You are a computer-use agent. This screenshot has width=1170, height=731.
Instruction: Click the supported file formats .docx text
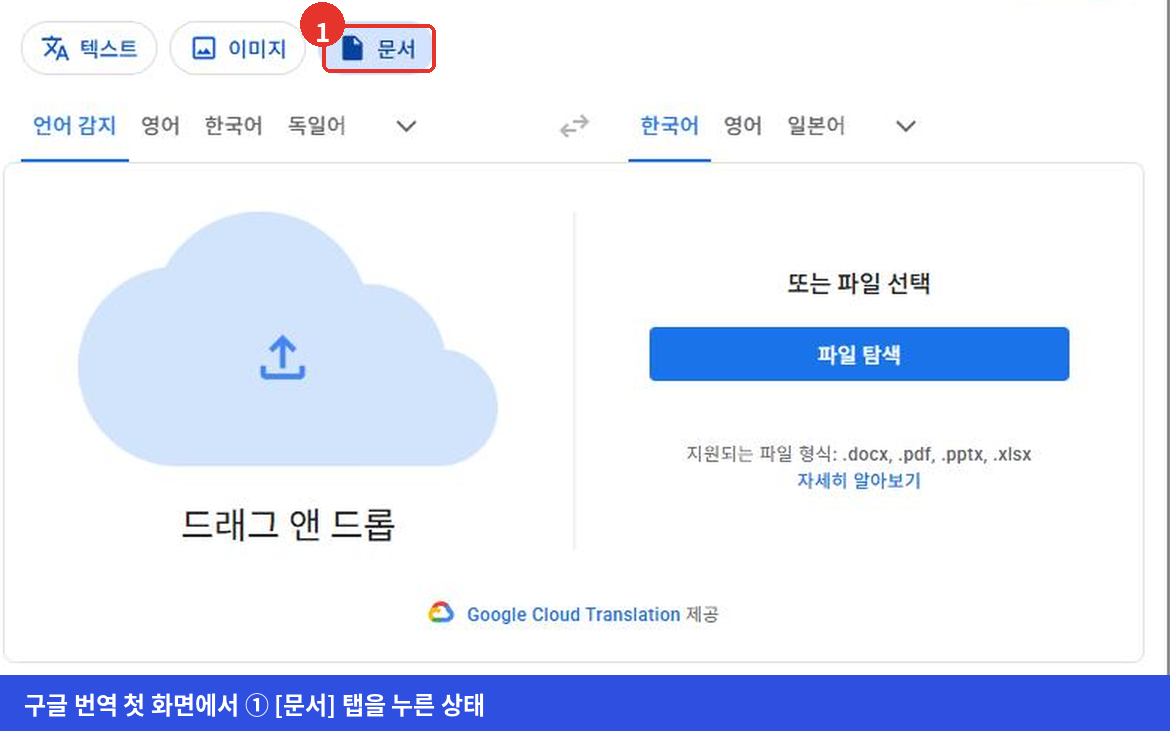click(867, 454)
